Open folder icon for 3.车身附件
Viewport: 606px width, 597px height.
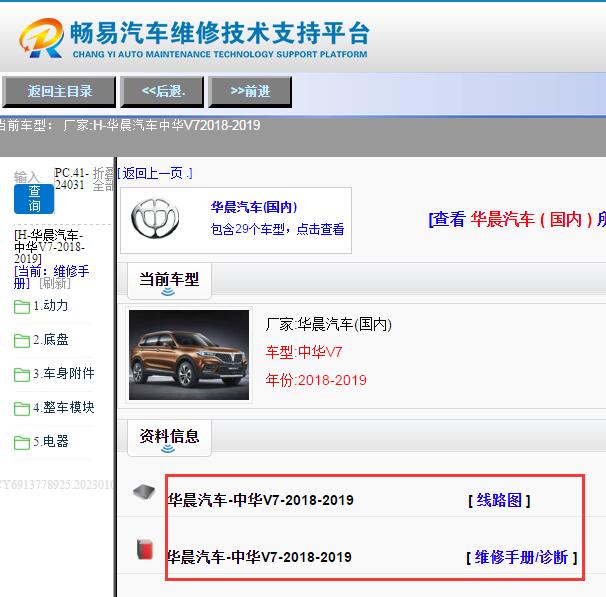22,374
